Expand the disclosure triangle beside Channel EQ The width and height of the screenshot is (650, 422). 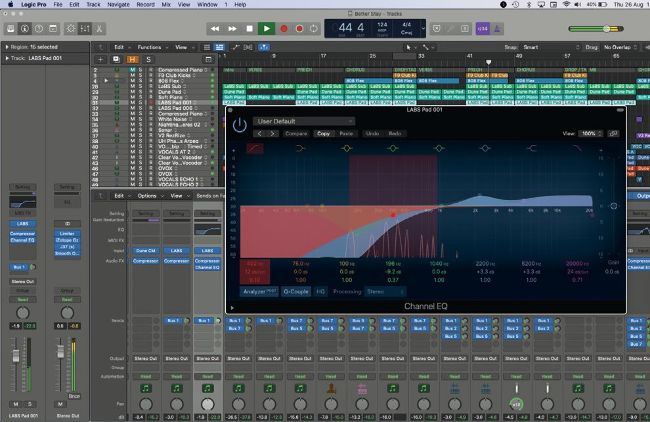click(x=232, y=308)
